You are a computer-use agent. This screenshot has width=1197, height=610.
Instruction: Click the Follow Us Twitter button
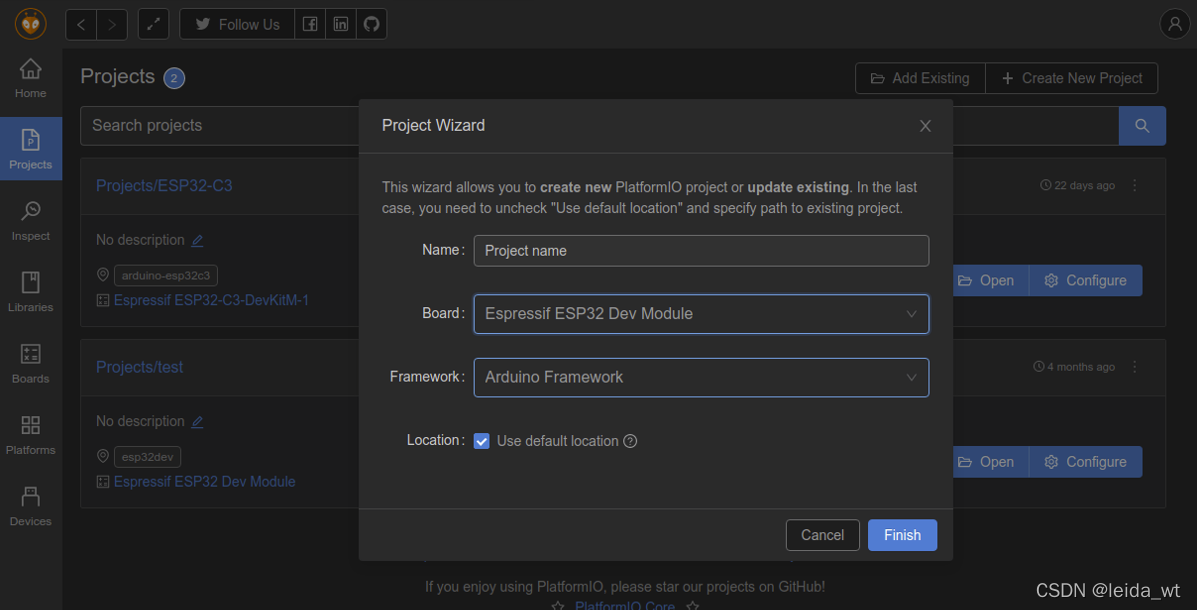pyautogui.click(x=237, y=24)
